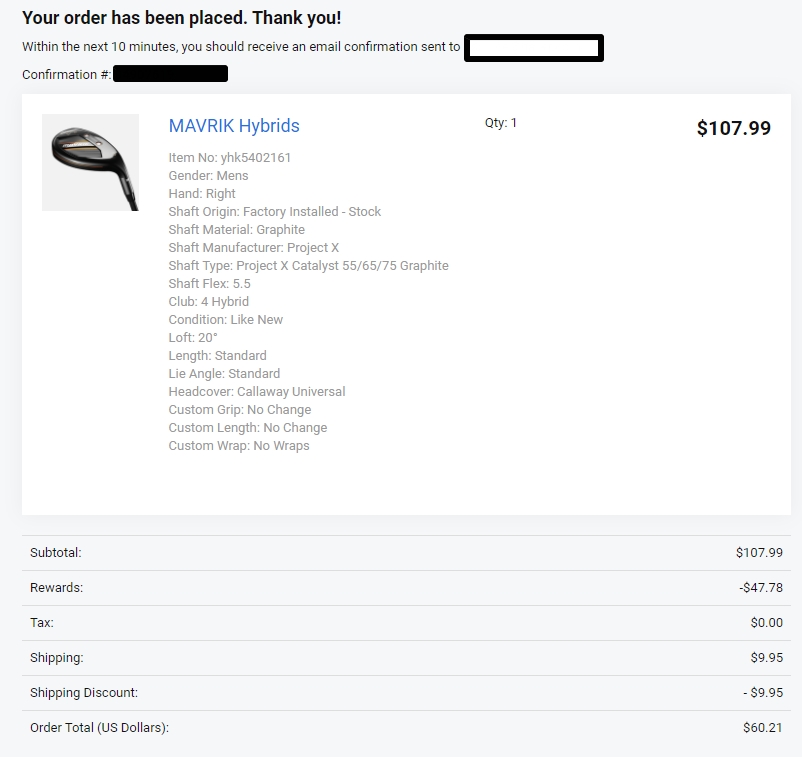The height and width of the screenshot is (757, 802).
Task: Click the Rewards amount -$47.78
Action: [x=760, y=588]
